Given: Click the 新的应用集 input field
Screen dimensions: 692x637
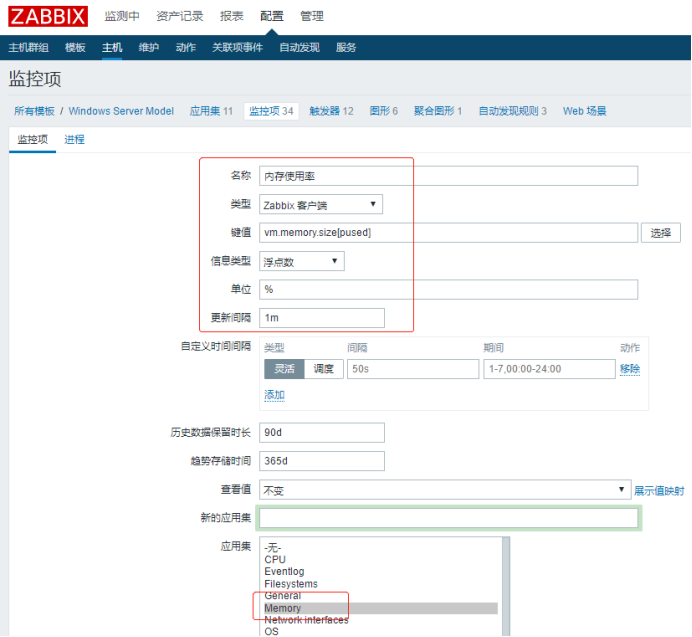Looking at the screenshot, I should pyautogui.click(x=448, y=518).
